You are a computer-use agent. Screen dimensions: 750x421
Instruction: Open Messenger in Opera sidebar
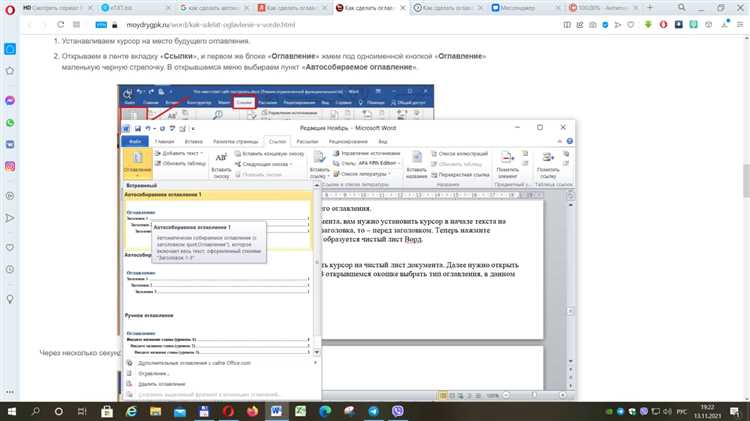[10, 100]
